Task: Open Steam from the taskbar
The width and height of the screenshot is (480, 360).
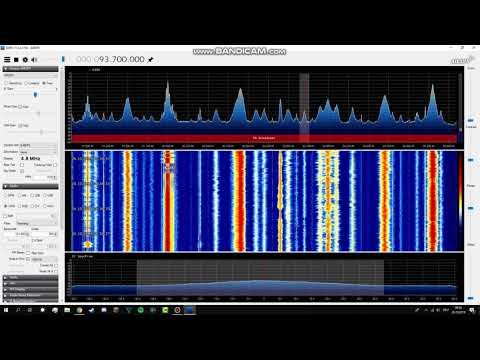Action: click(x=91, y=310)
